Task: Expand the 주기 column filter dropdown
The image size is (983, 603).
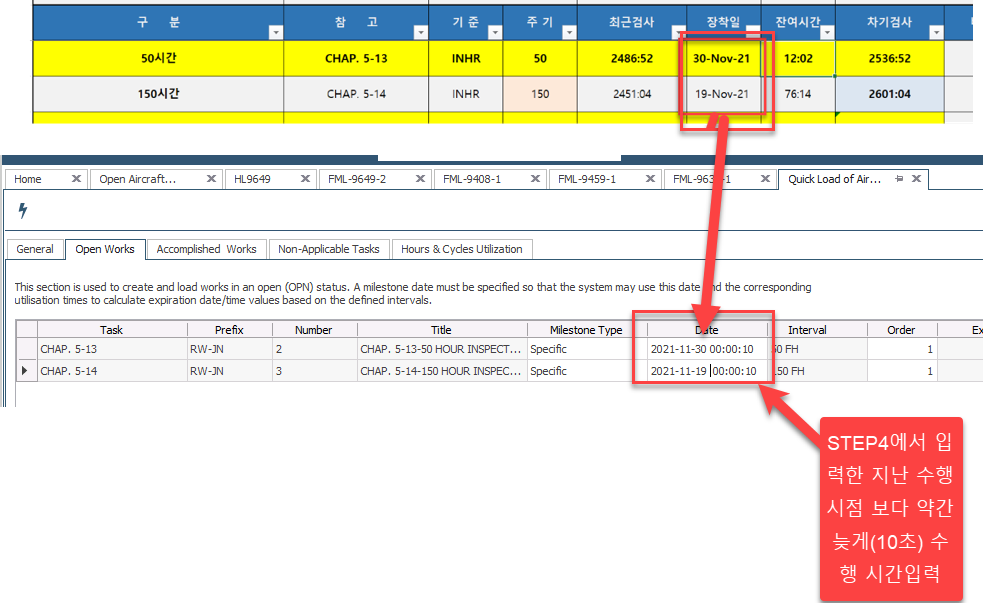Action: click(x=569, y=32)
